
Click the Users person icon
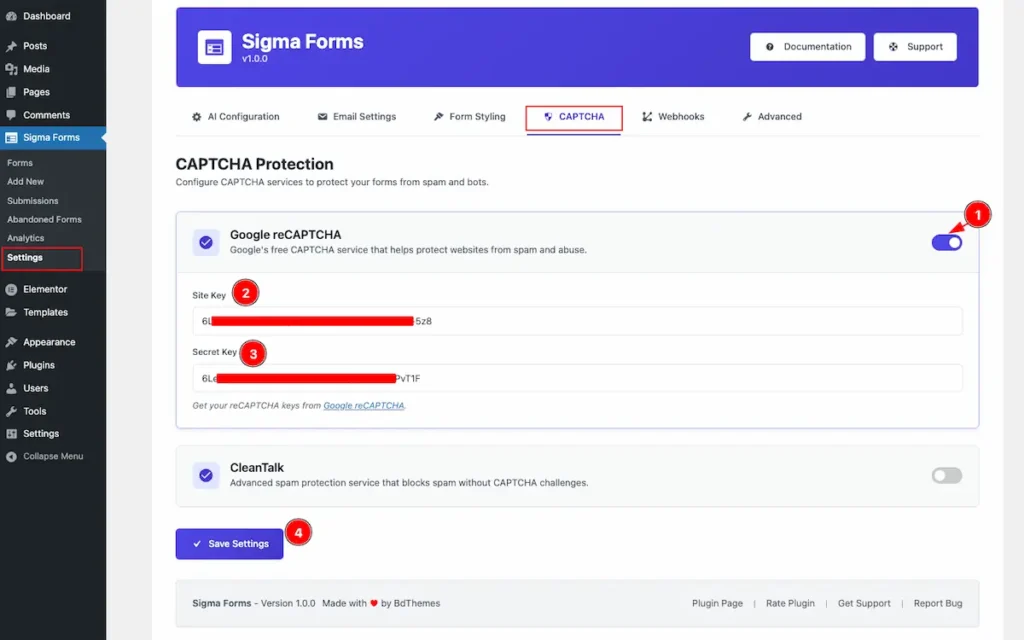coord(11,388)
